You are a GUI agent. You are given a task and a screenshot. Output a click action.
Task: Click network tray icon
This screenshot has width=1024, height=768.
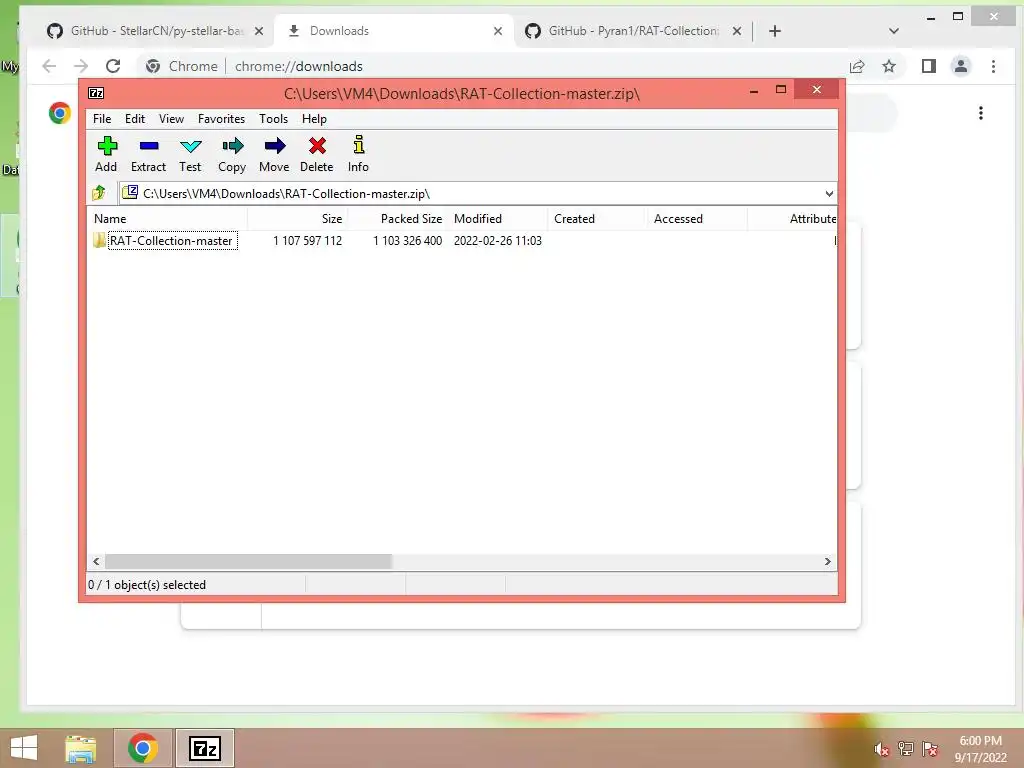905,748
